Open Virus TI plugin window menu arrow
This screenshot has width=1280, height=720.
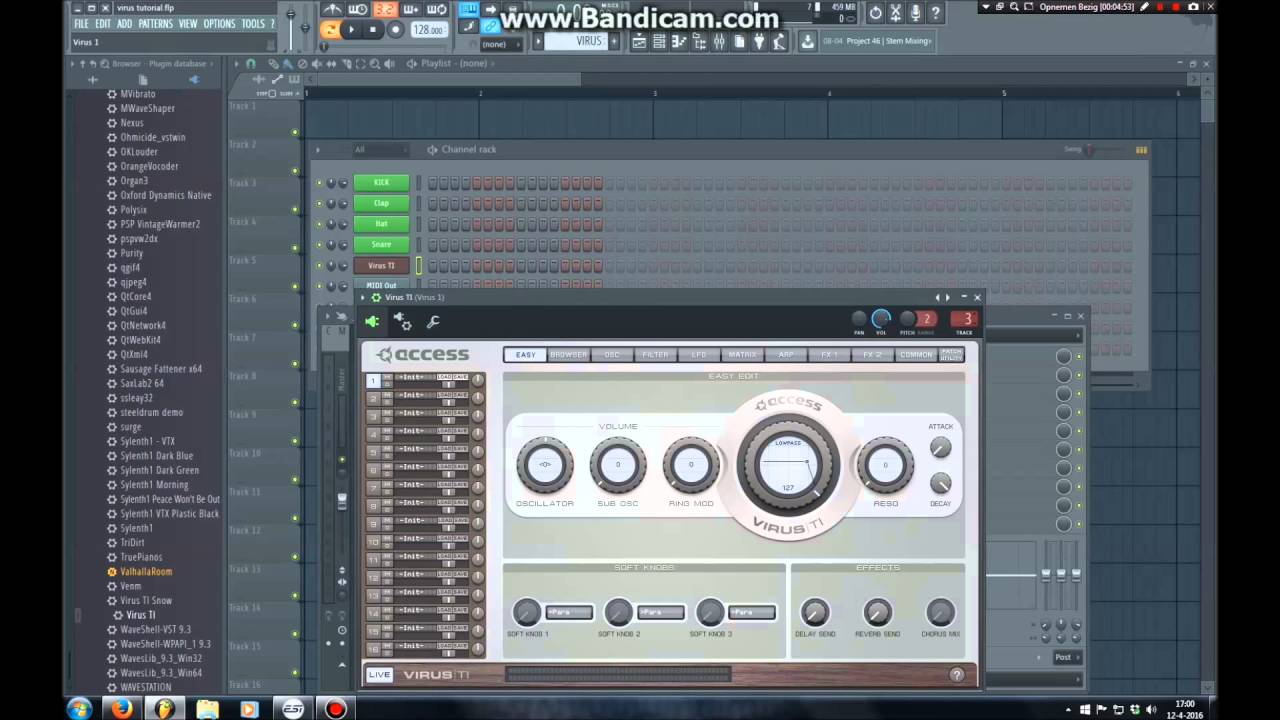[x=364, y=297]
